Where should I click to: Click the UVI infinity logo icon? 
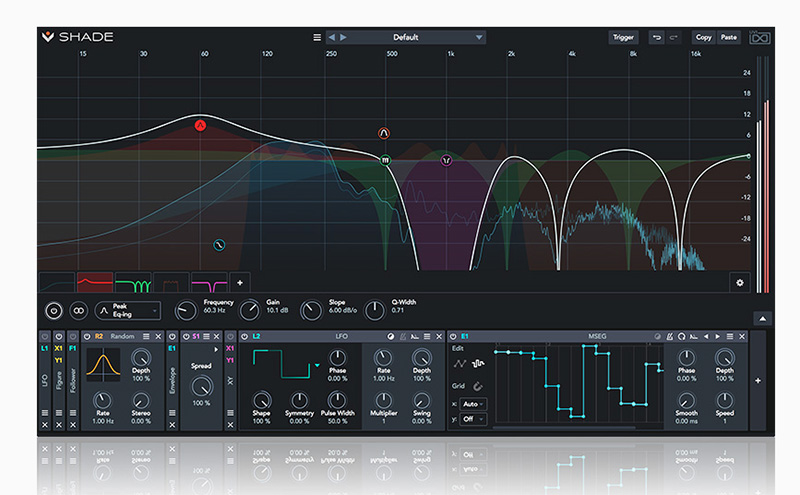[x=759, y=38]
